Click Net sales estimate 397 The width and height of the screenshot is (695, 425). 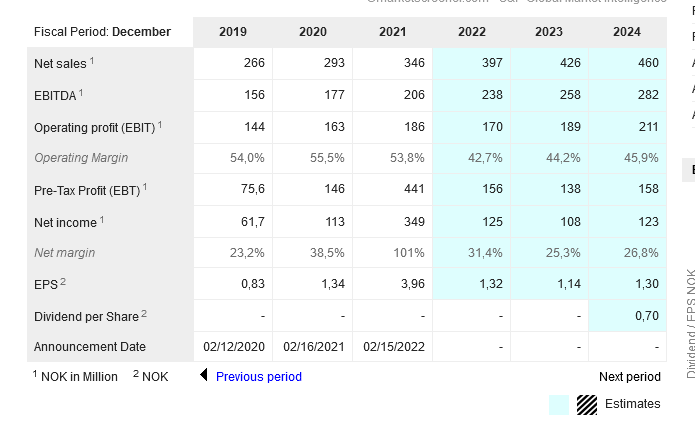492,63
